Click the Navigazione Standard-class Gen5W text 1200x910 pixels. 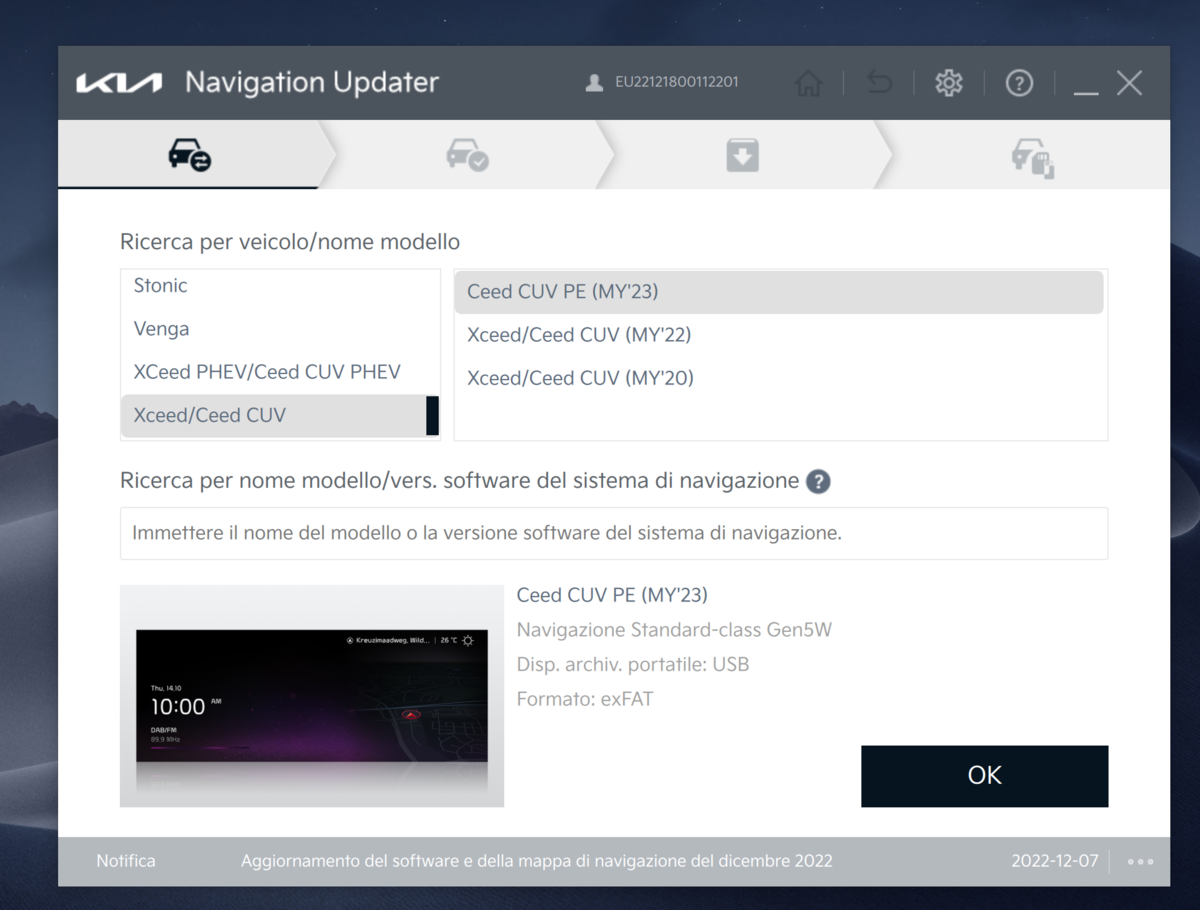674,630
